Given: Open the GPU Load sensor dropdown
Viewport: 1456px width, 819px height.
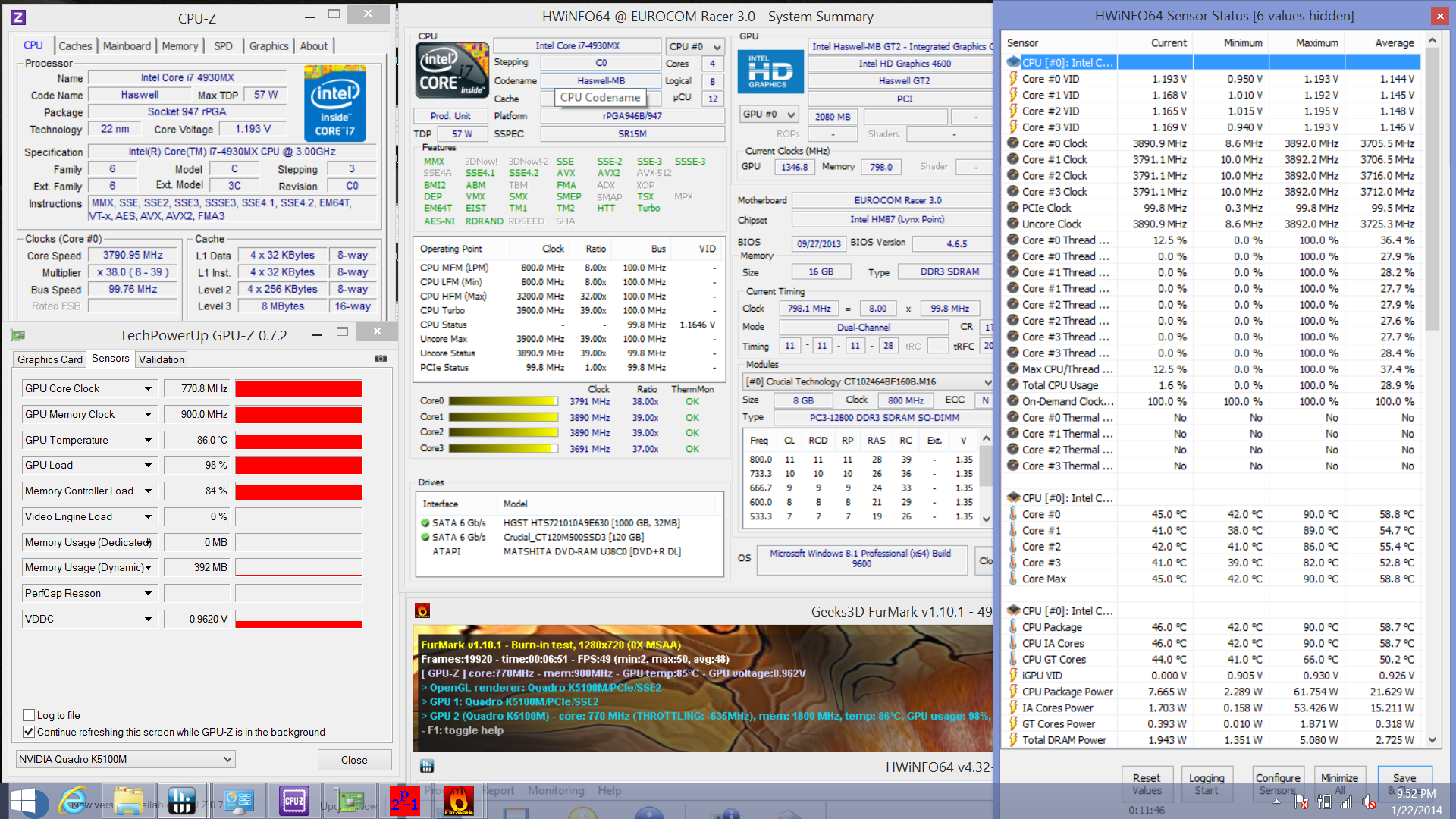Looking at the screenshot, I should click(148, 465).
